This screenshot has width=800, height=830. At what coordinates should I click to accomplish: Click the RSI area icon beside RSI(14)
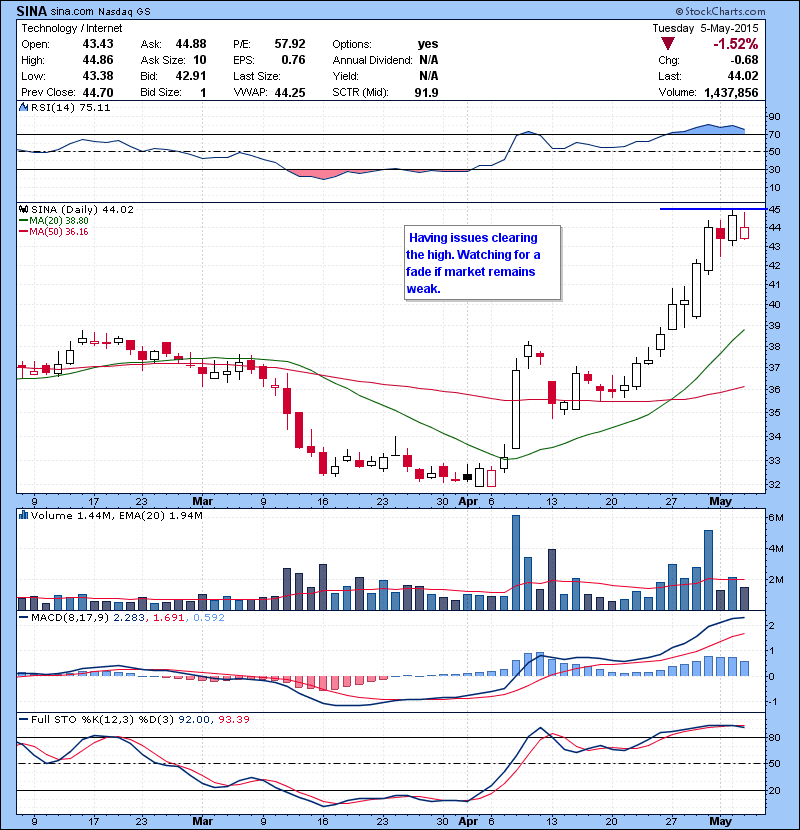23,107
